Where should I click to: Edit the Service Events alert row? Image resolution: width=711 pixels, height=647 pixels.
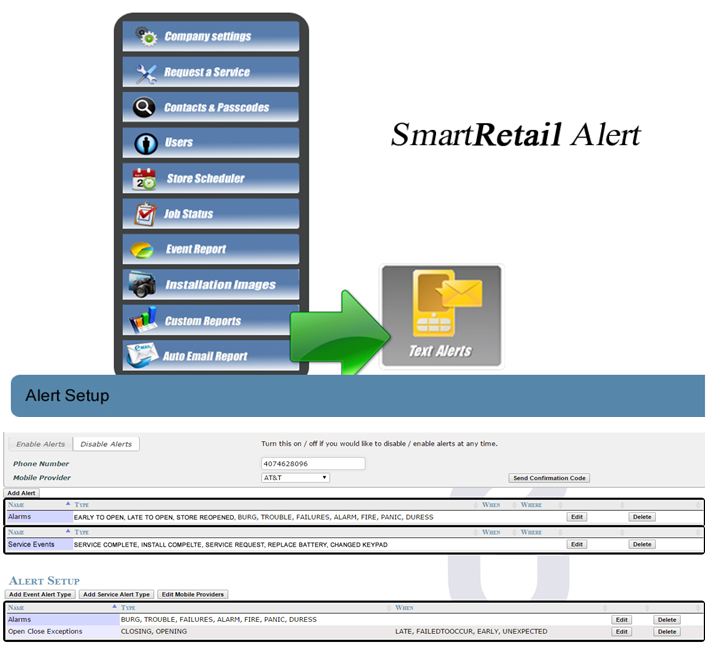pos(577,544)
